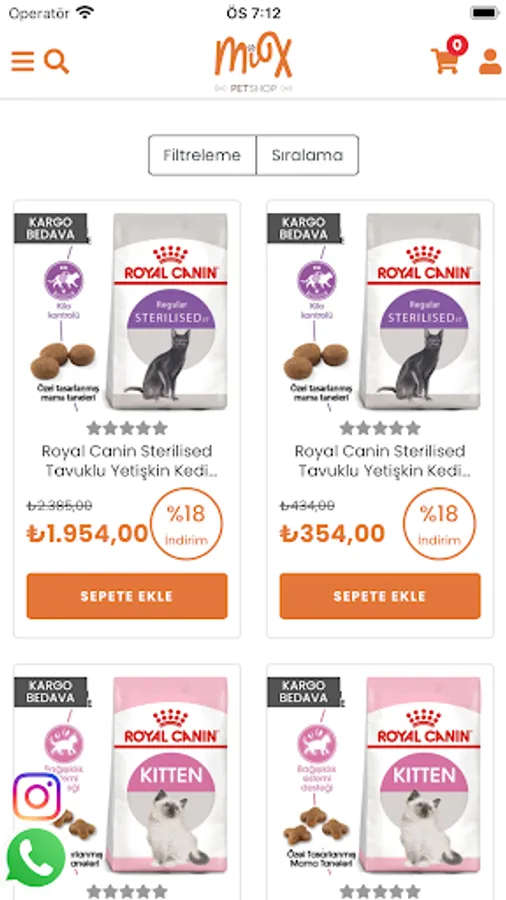Tap the %18 İndirim badge on ₺354,00 item

click(439, 523)
